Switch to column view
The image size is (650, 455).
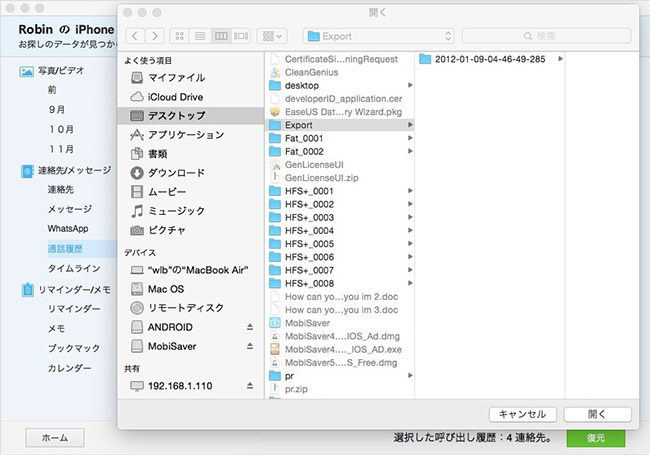[x=221, y=36]
